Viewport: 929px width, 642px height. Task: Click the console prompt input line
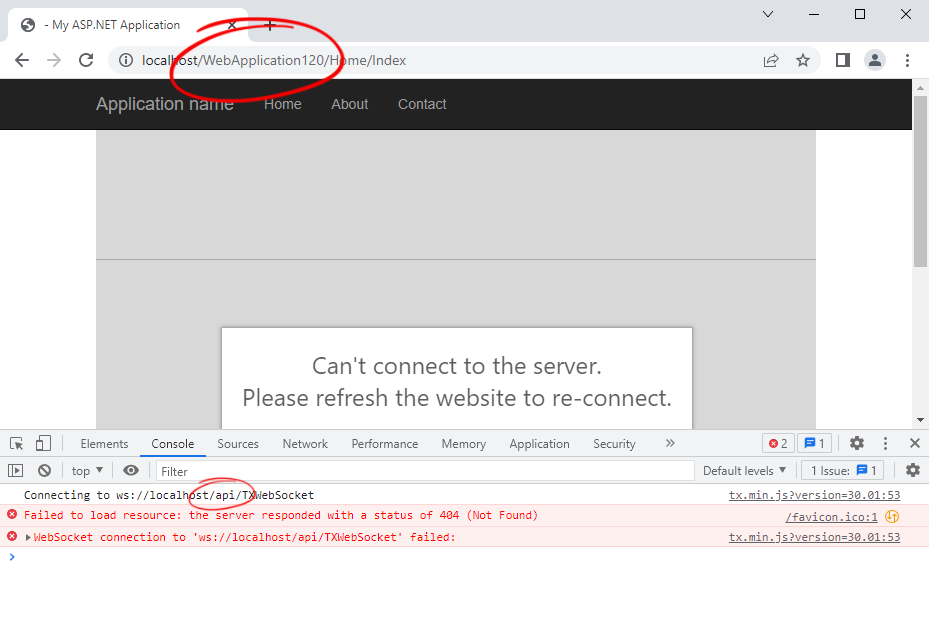click(x=462, y=557)
